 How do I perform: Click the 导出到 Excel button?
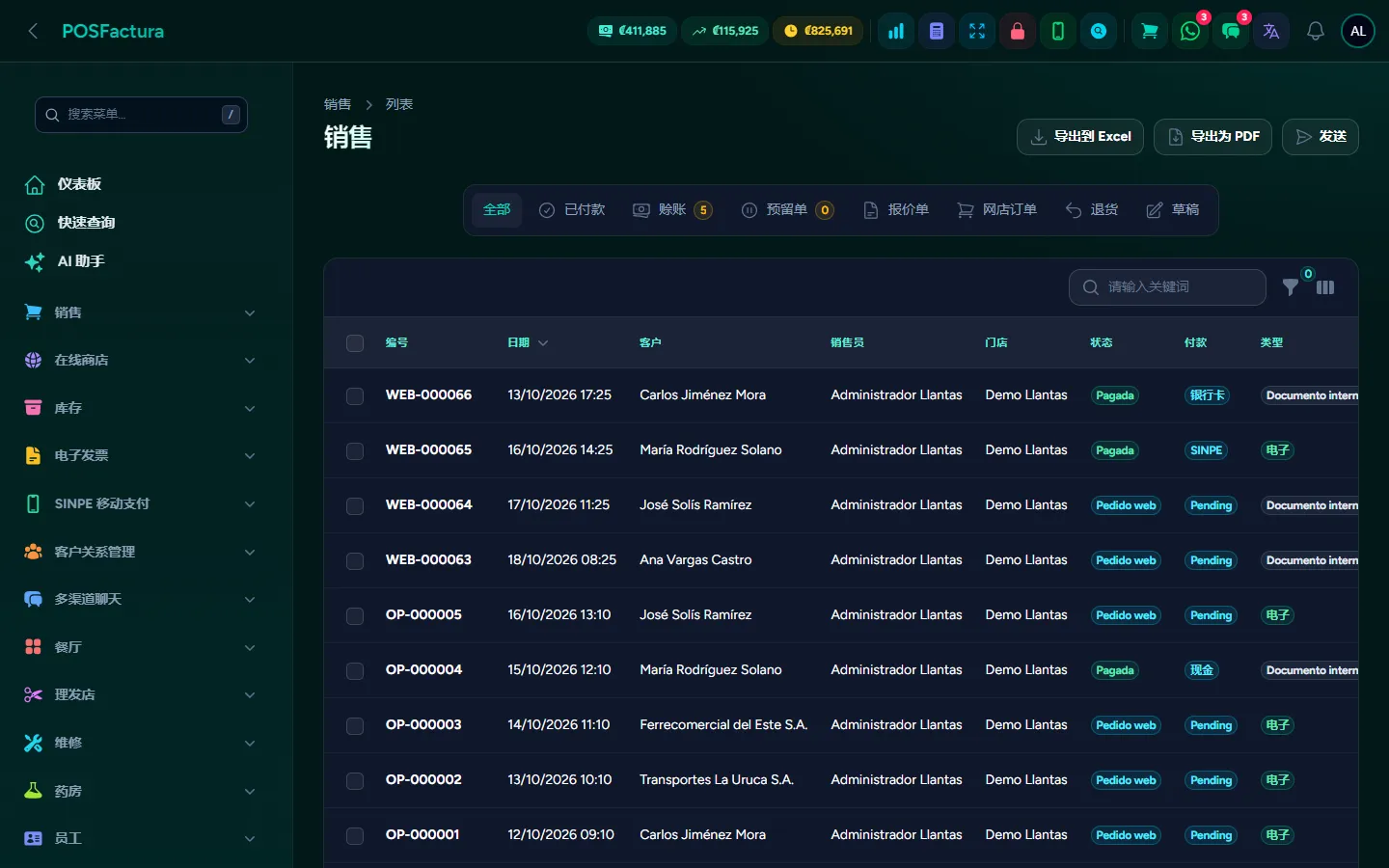[1080, 137]
